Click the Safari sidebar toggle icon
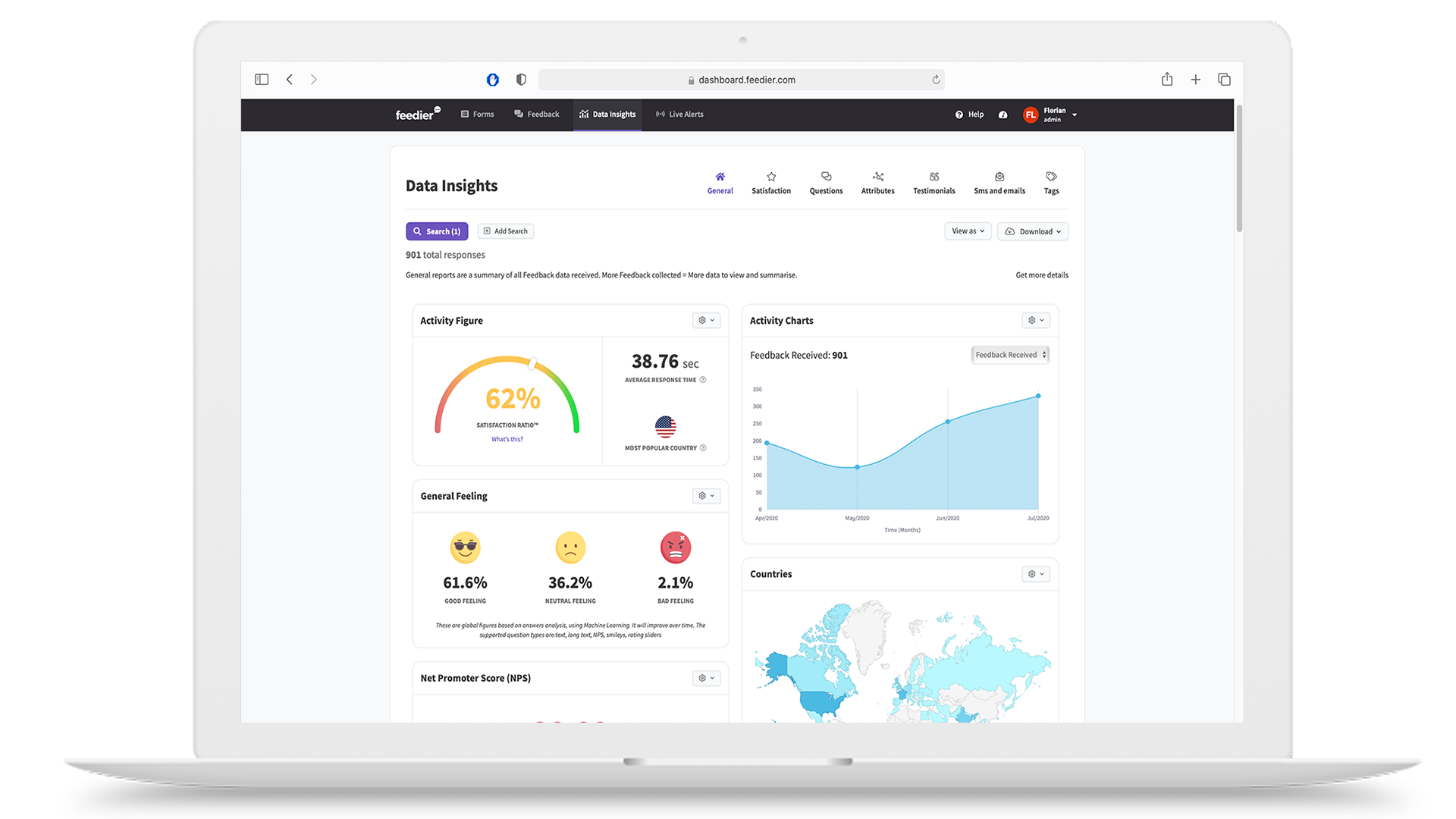Screen dimensions: 1456x819 tap(262, 80)
